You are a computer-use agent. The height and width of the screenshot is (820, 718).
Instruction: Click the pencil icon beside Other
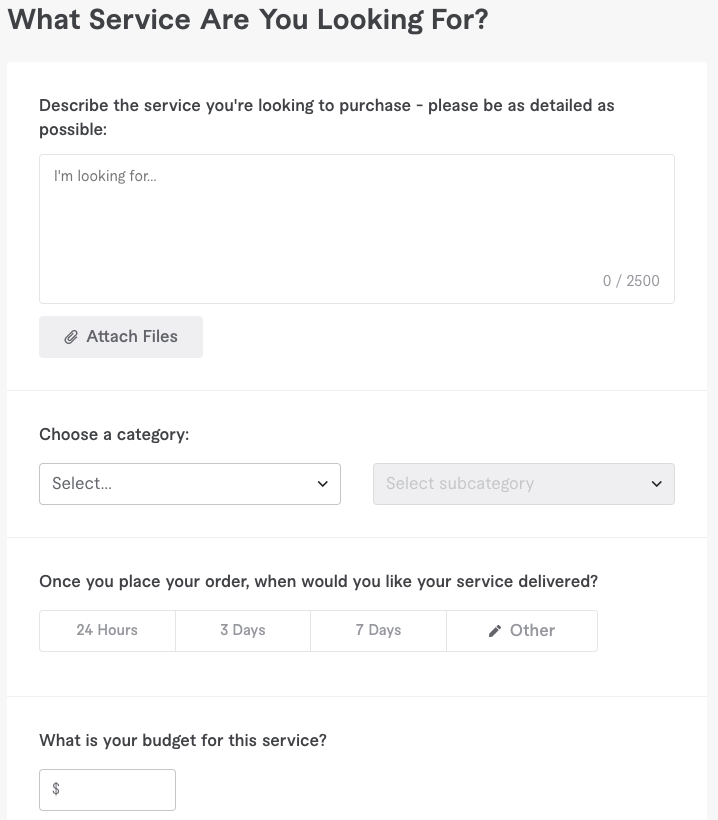pos(494,631)
